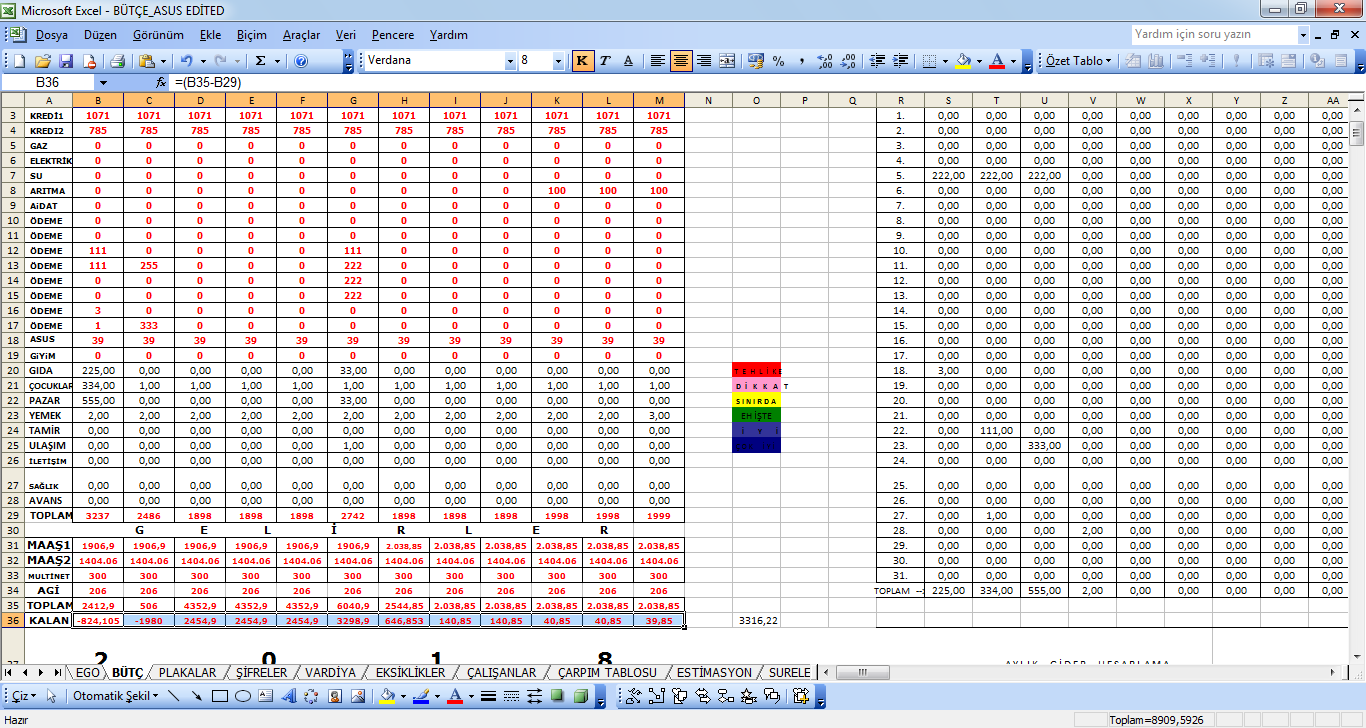Decrease decimal places

point(848,61)
